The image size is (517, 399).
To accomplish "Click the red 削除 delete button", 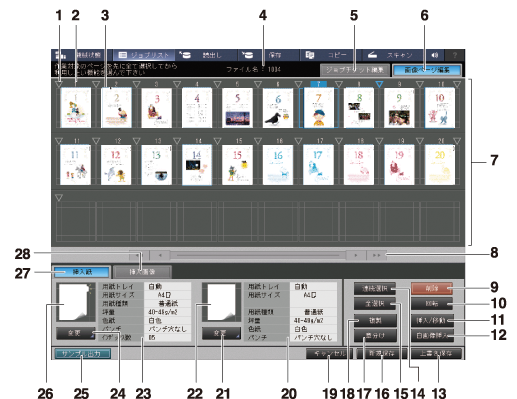I will point(432,289).
